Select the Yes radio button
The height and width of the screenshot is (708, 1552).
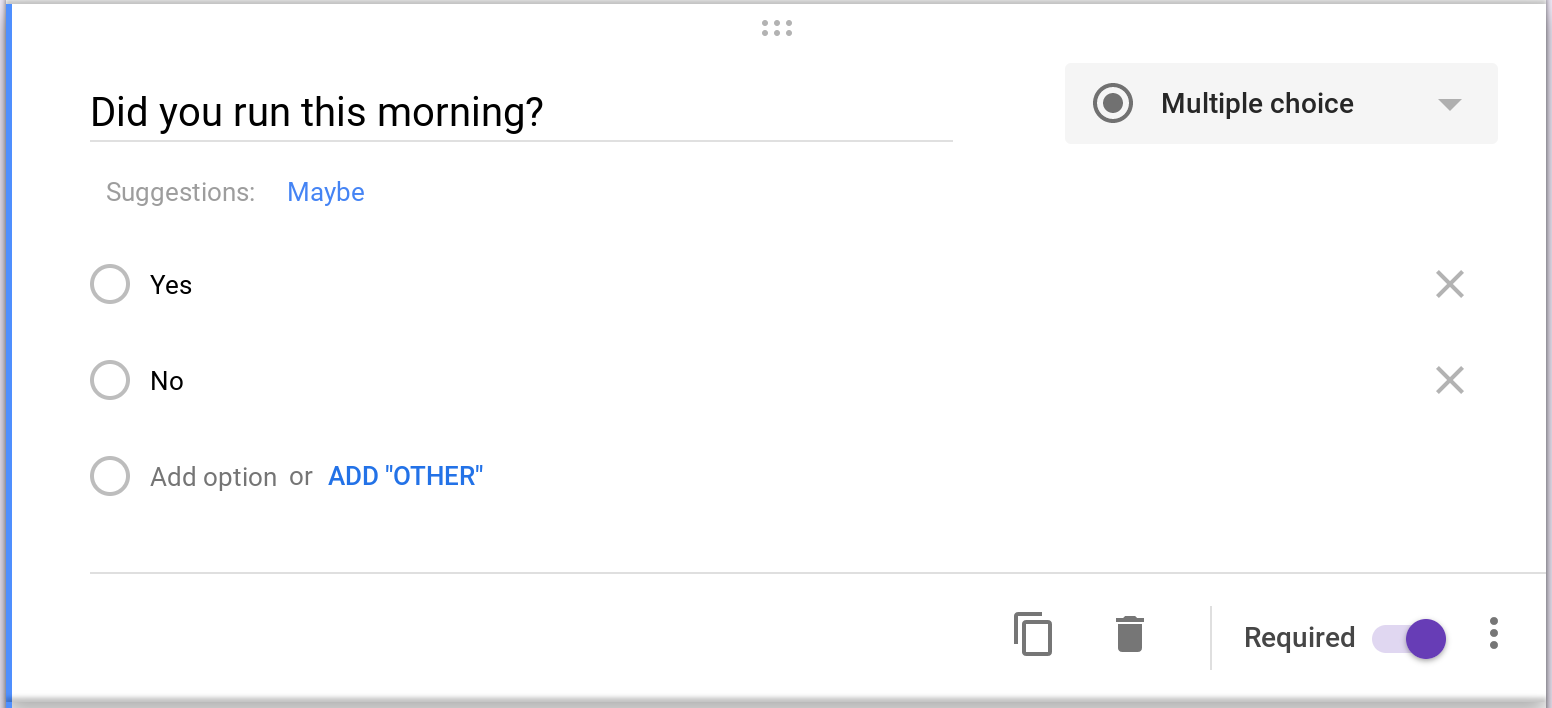(110, 285)
